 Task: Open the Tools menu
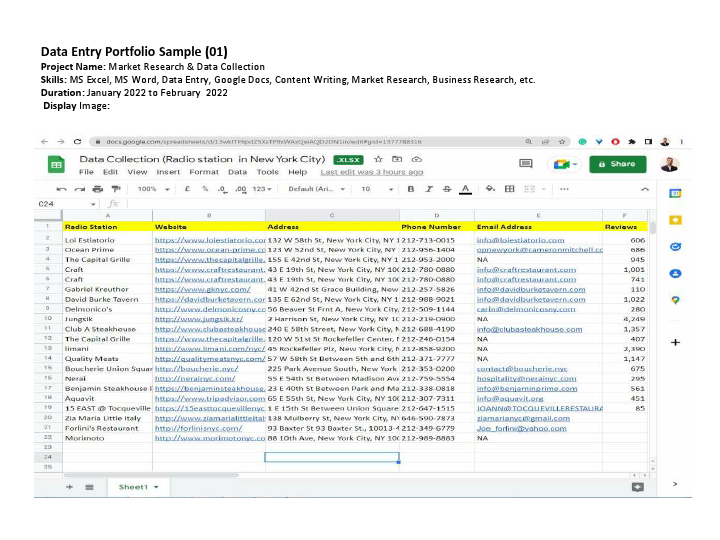pyautogui.click(x=268, y=172)
